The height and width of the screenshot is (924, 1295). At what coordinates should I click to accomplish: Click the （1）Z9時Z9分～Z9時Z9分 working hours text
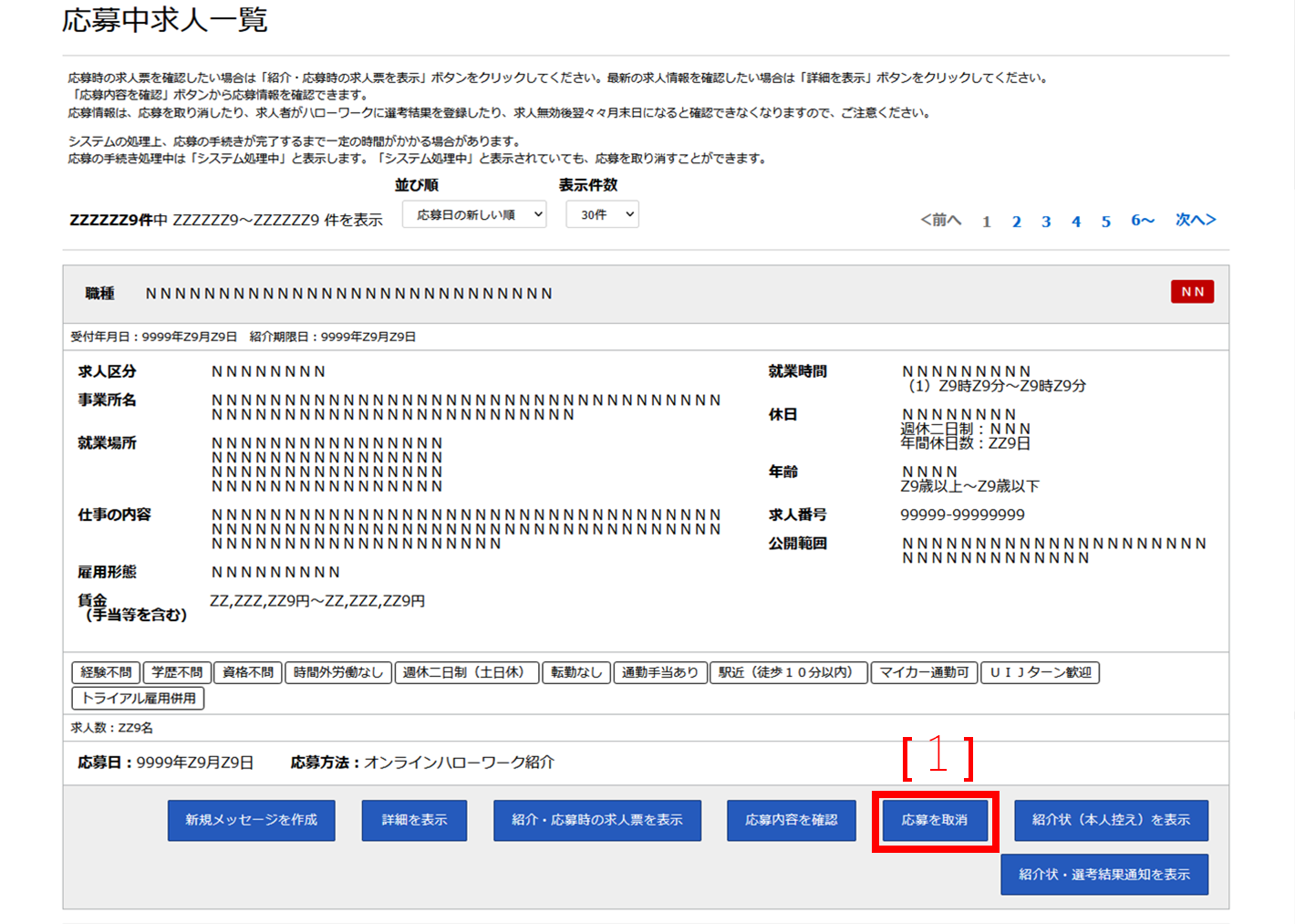click(x=993, y=386)
